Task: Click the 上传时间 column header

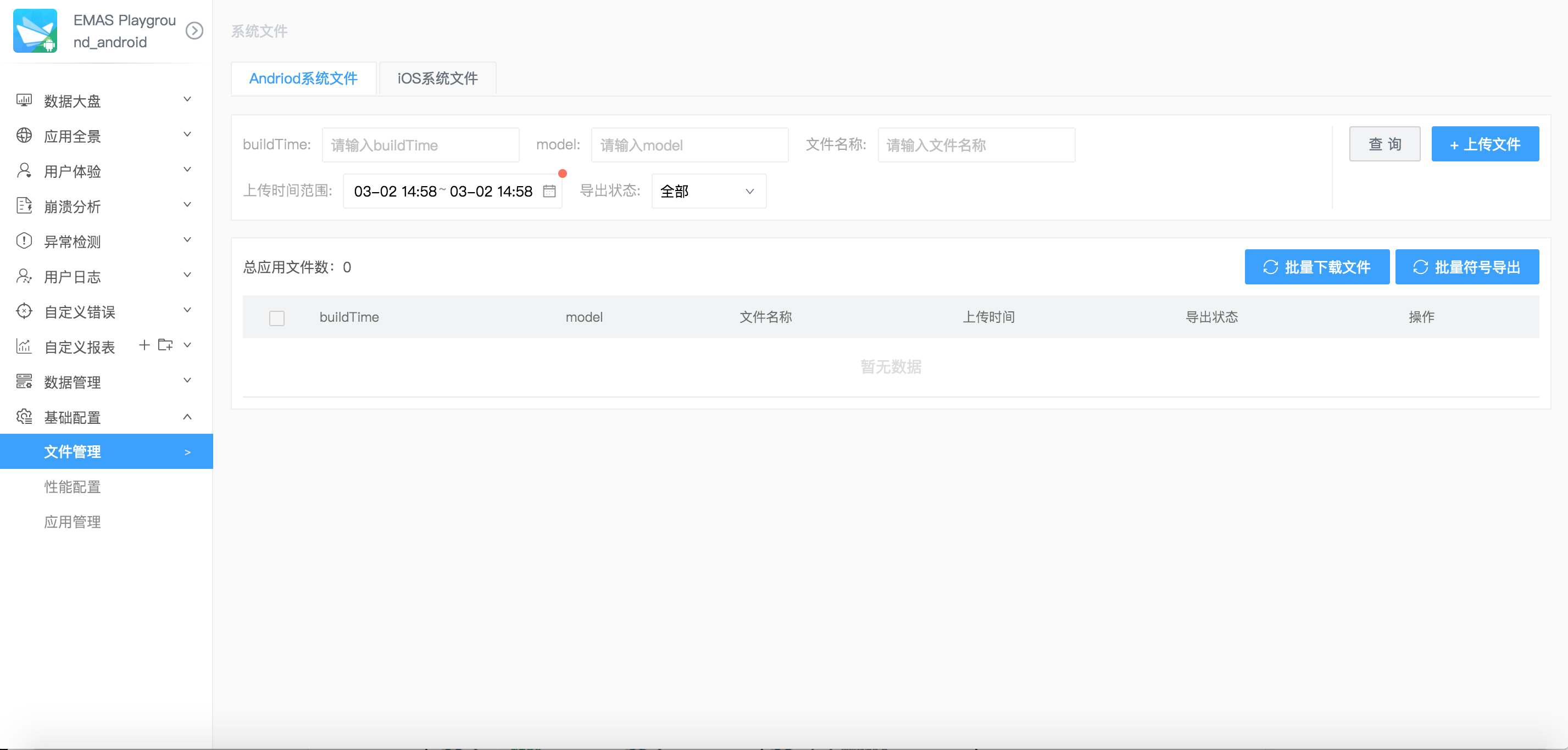Action: (x=988, y=317)
